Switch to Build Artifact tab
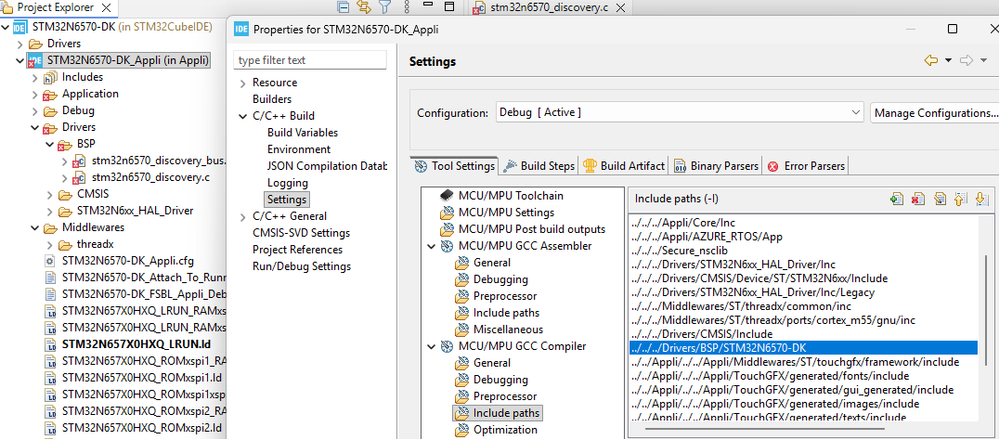The height and width of the screenshot is (439, 999). point(624,166)
